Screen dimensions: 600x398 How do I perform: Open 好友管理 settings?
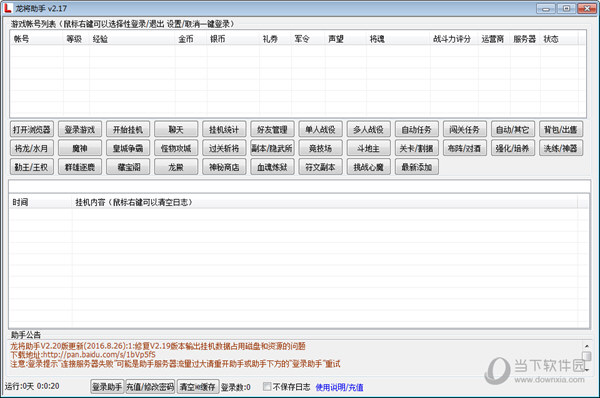tap(272, 129)
